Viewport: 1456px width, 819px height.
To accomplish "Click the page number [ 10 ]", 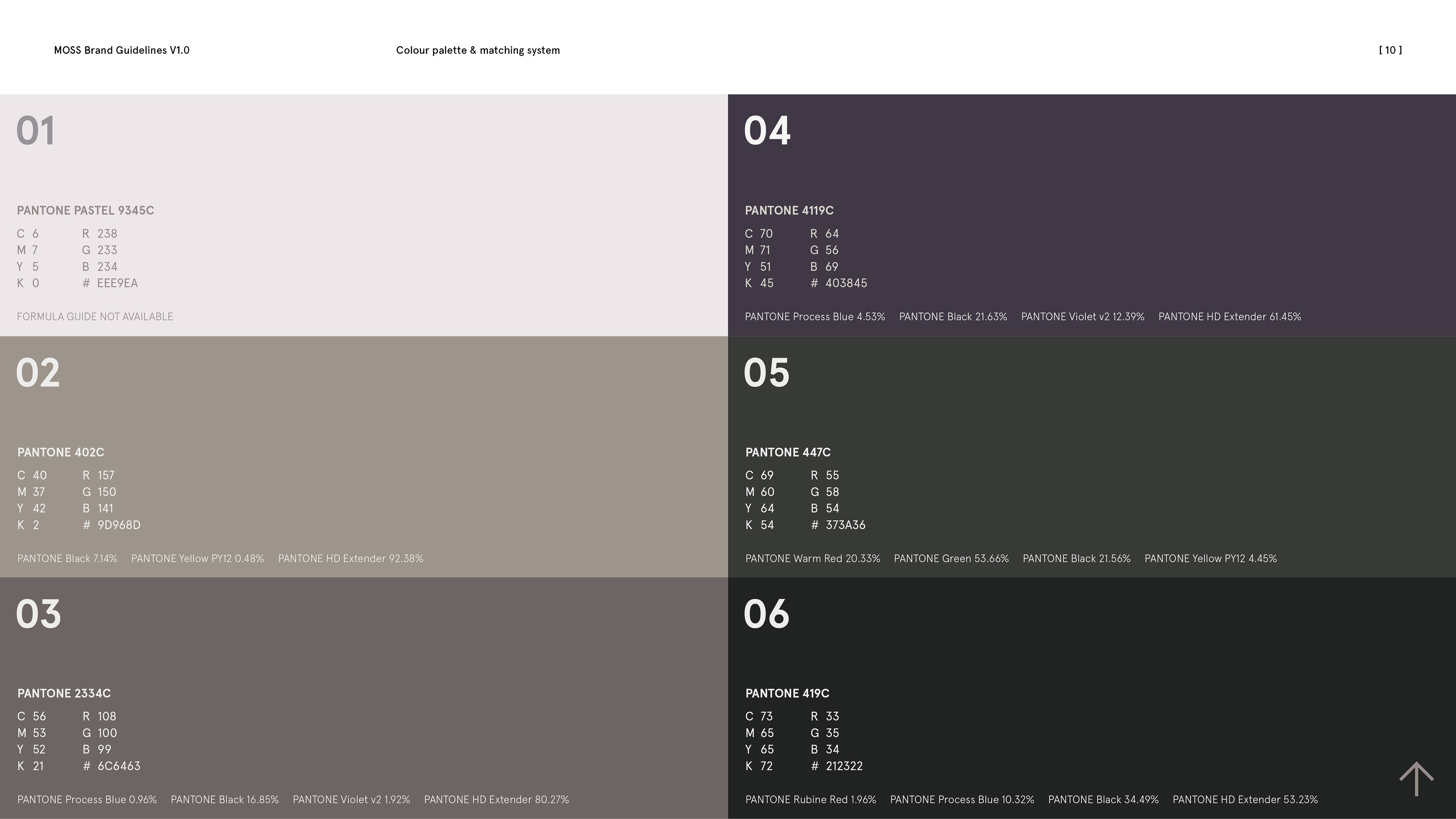I will click(x=1390, y=50).
